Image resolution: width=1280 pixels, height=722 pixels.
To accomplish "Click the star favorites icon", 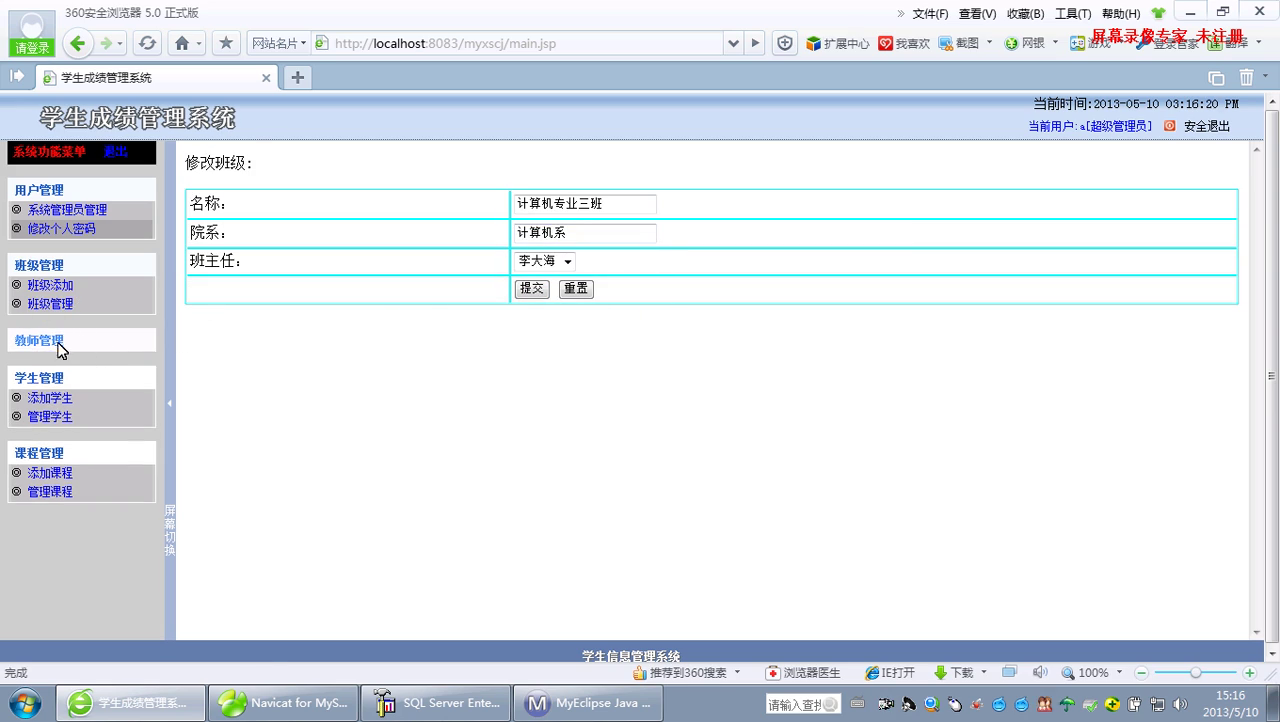I will [226, 43].
